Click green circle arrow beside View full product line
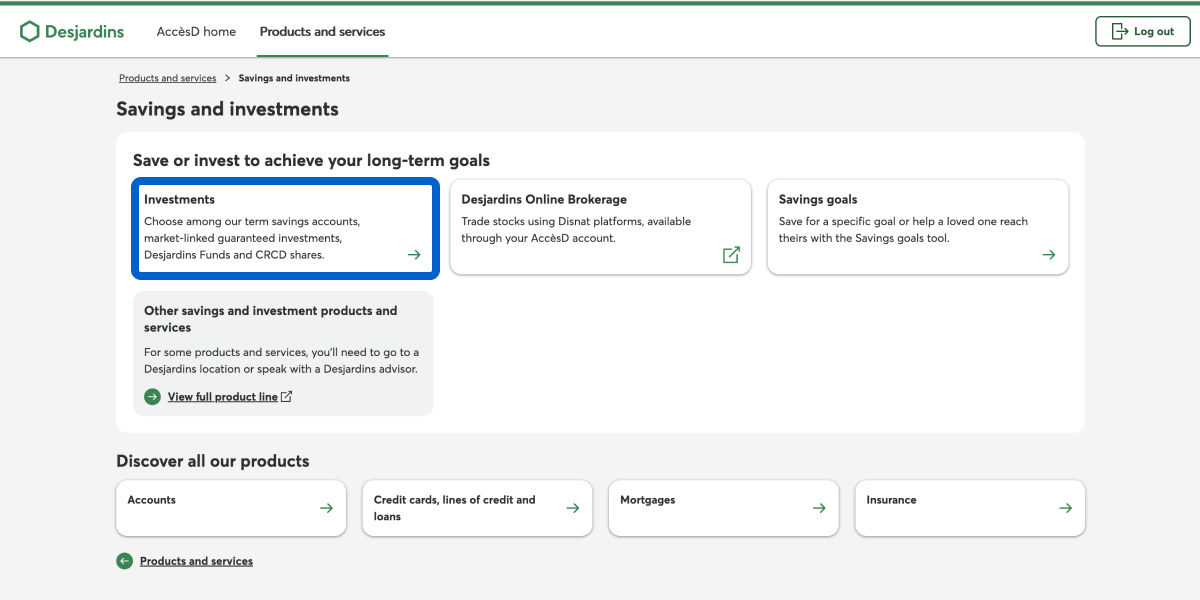Viewport: 1200px width, 600px height. [x=152, y=397]
